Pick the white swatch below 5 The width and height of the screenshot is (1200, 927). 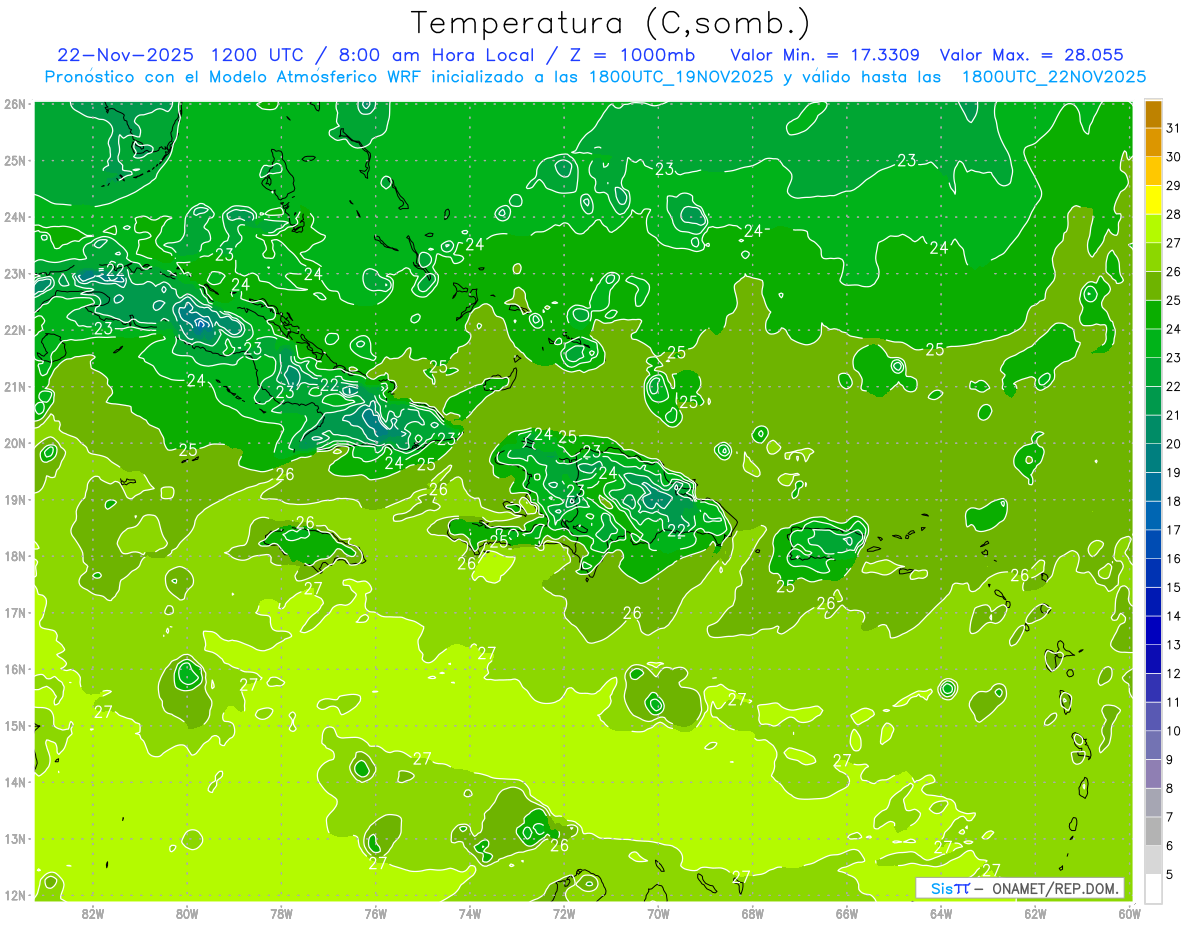[1153, 888]
